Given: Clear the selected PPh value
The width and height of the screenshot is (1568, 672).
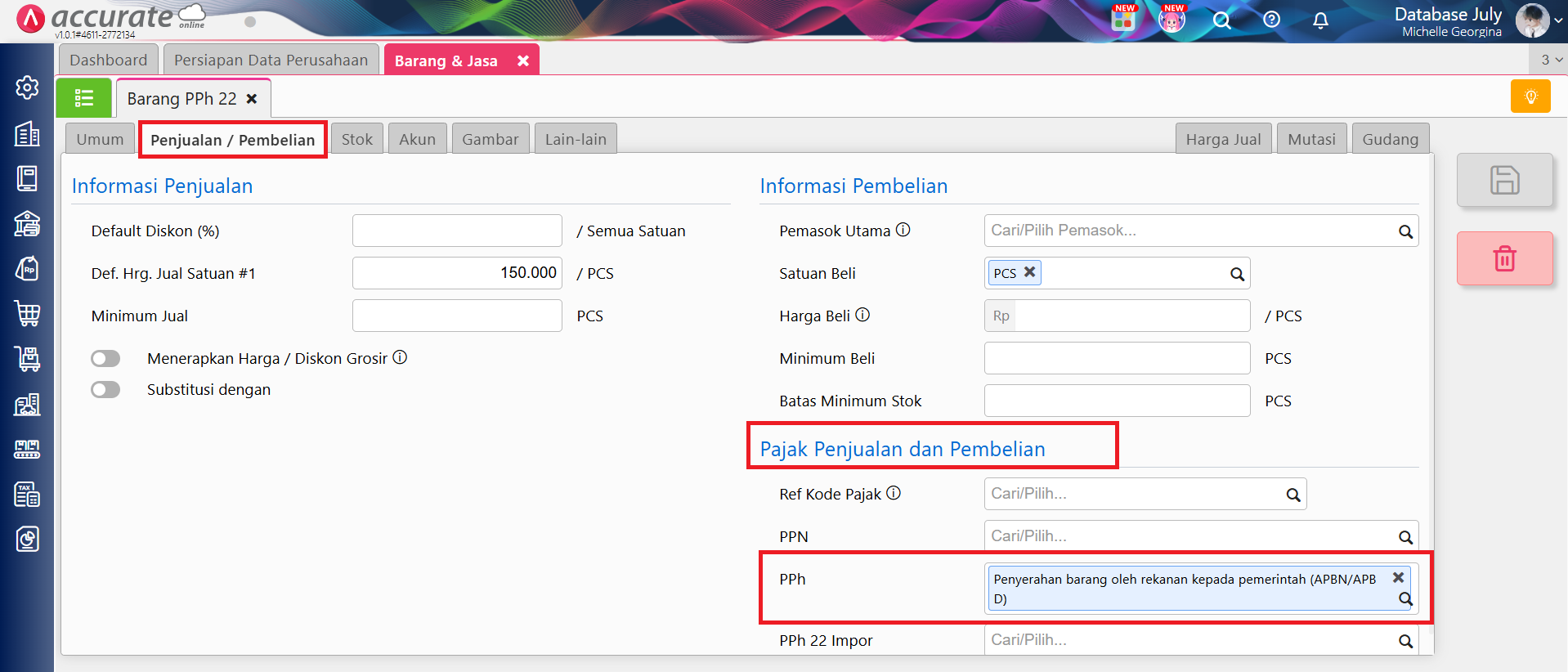Looking at the screenshot, I should 1398,577.
